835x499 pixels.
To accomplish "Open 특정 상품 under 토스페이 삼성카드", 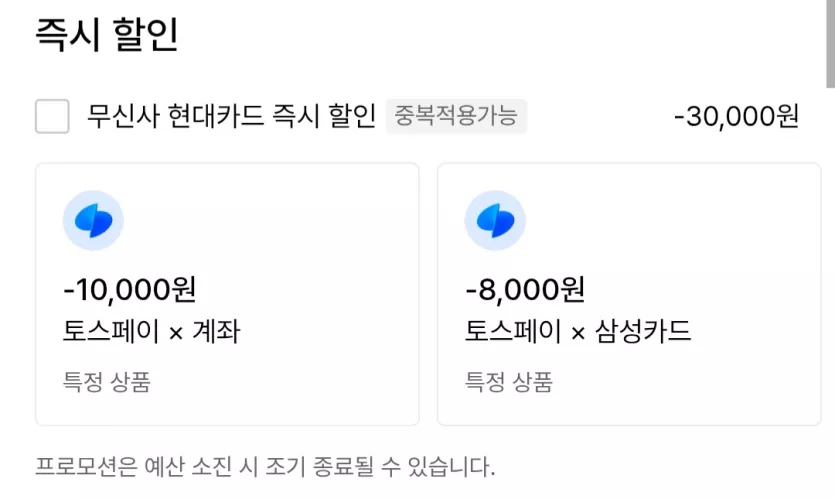I will tap(509, 382).
